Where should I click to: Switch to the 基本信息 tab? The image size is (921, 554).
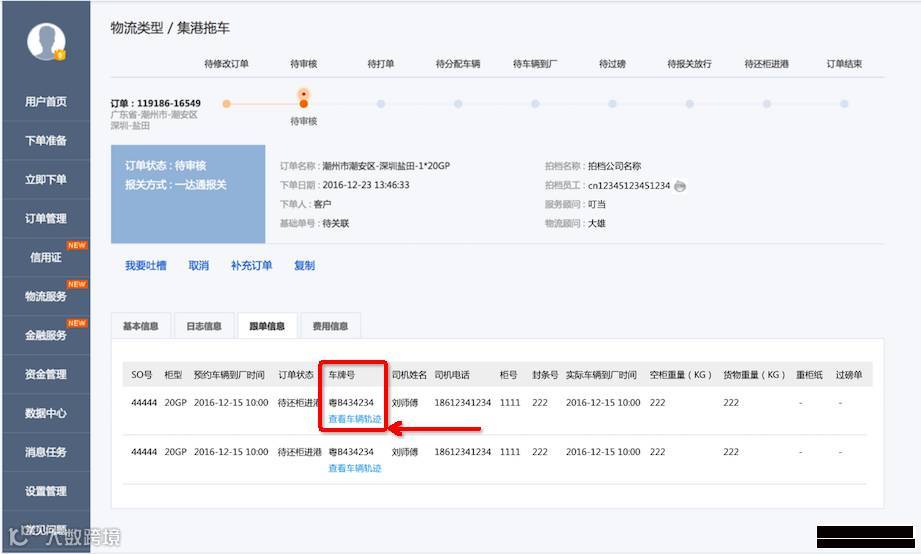140,326
